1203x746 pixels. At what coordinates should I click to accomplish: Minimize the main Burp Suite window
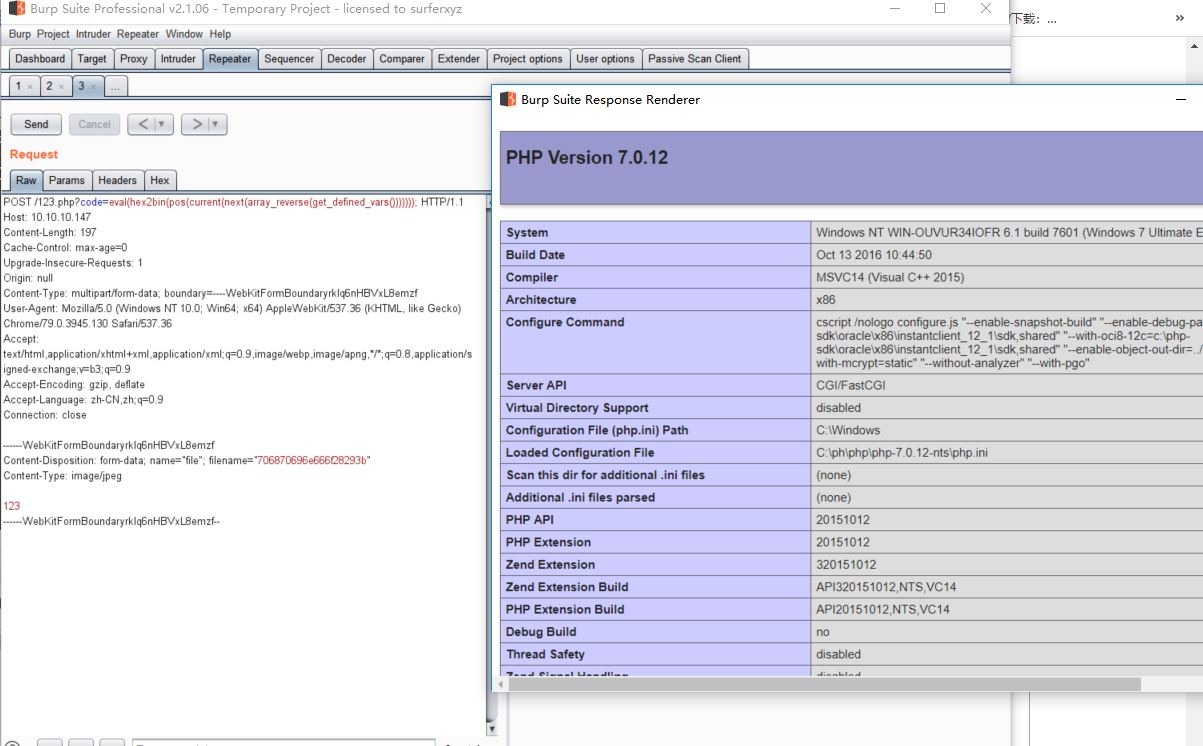(x=893, y=8)
